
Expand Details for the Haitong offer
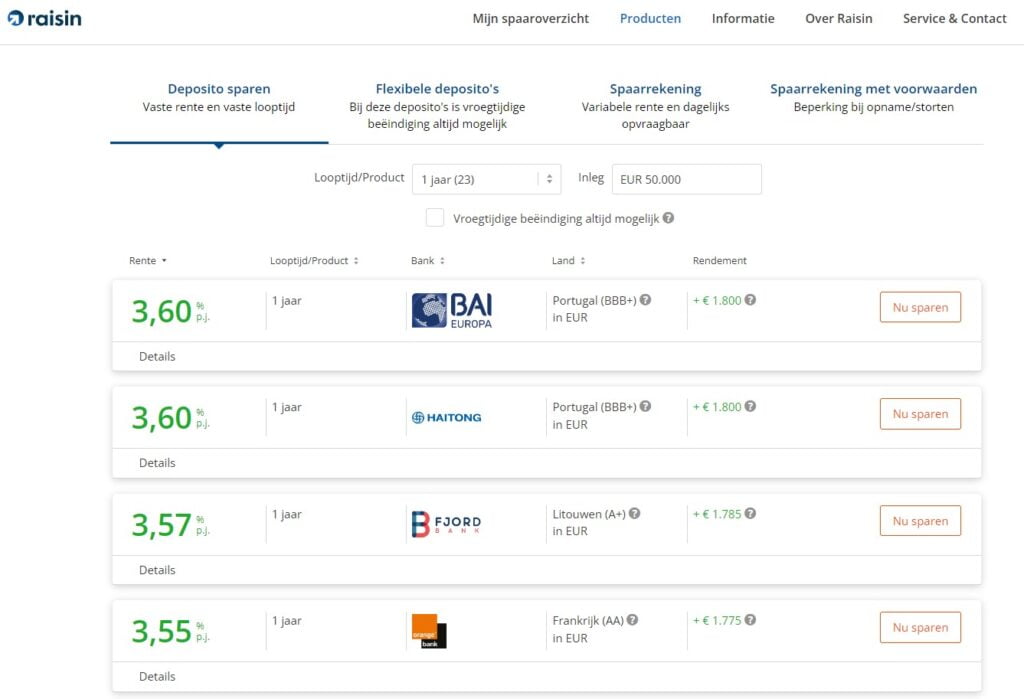pyautogui.click(x=157, y=463)
